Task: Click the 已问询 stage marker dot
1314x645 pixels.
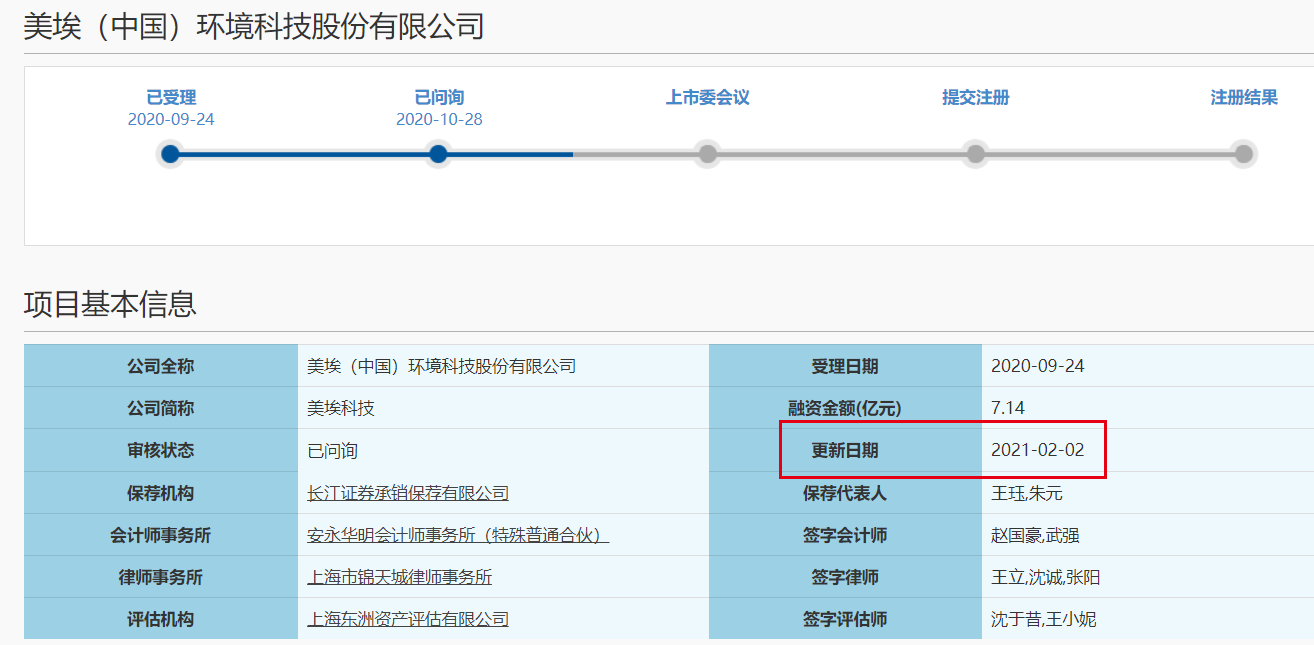Action: pos(438,154)
